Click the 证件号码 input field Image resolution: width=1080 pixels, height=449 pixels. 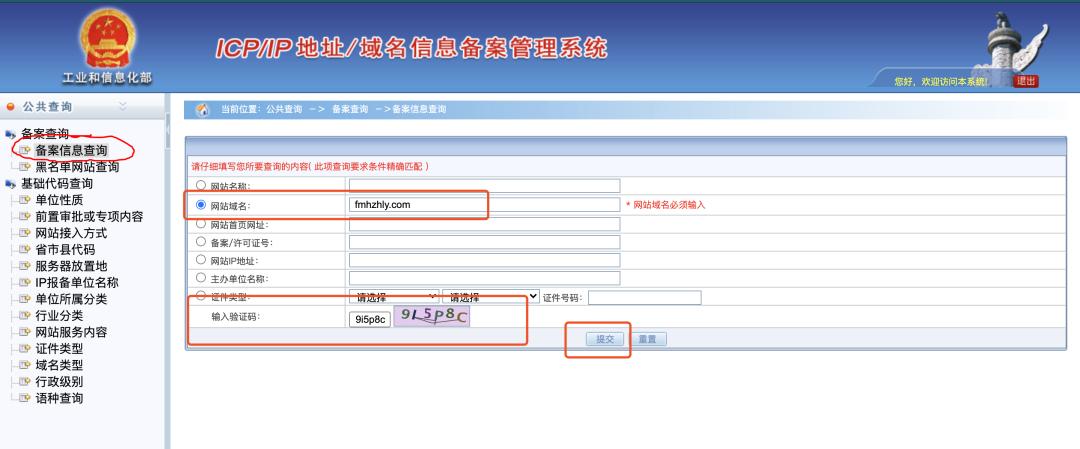[x=645, y=297]
